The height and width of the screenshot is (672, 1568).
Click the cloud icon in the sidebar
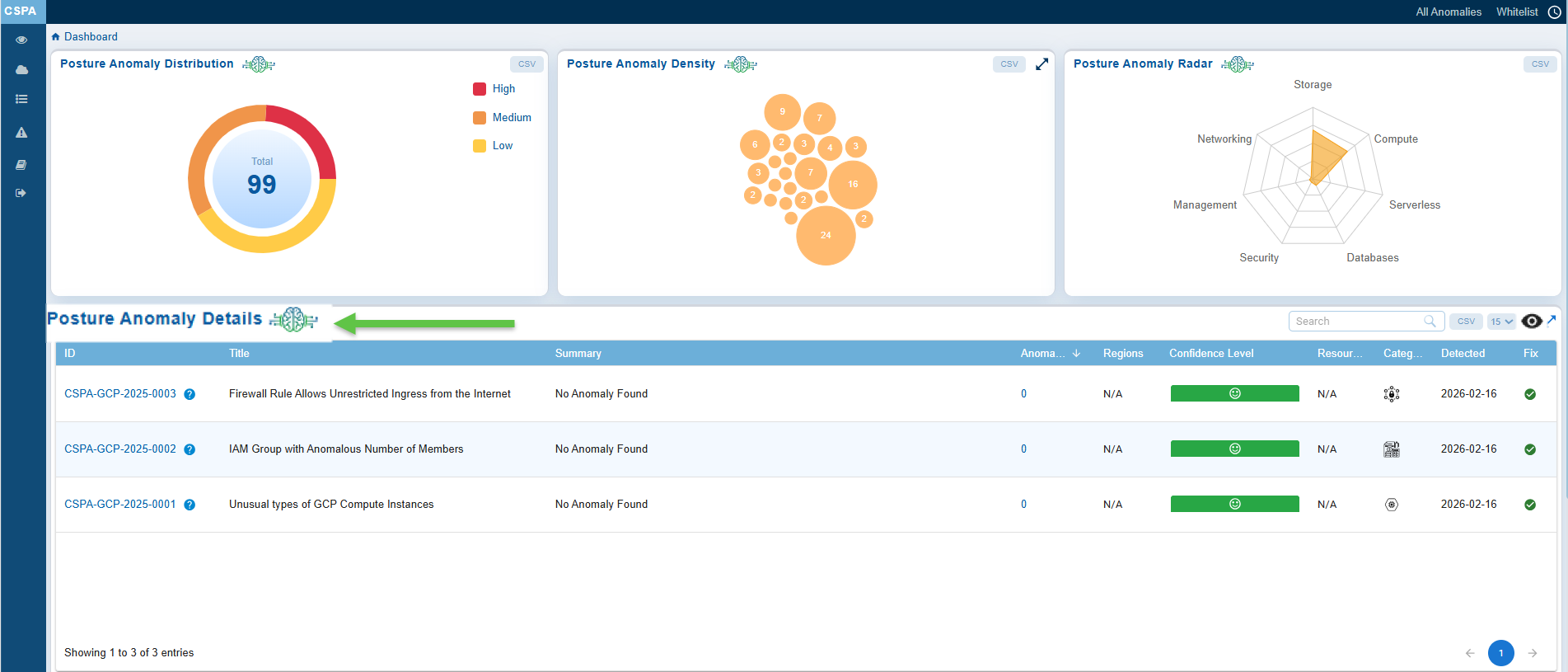pyautogui.click(x=21, y=70)
